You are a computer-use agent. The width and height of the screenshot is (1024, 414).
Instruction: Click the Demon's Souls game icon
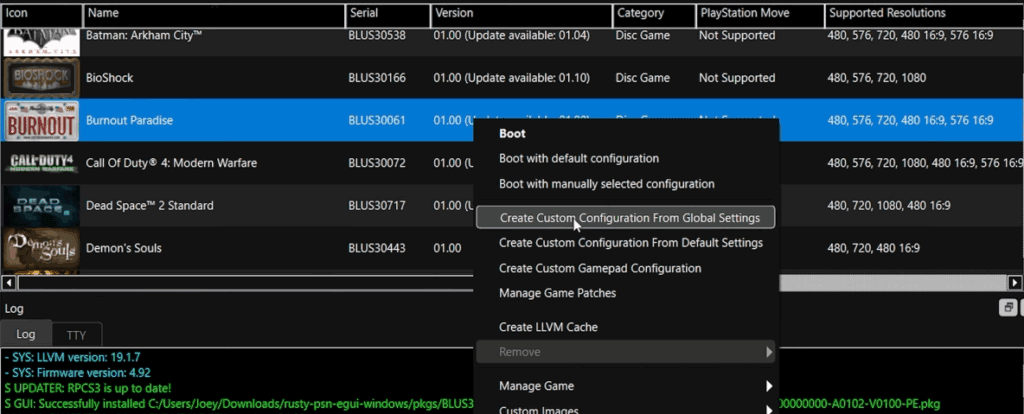pos(40,248)
